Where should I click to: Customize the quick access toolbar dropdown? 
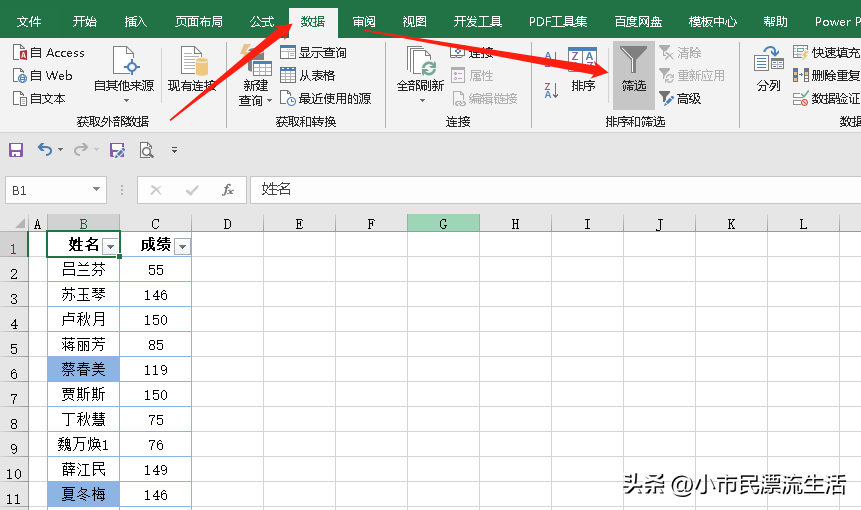click(x=174, y=150)
